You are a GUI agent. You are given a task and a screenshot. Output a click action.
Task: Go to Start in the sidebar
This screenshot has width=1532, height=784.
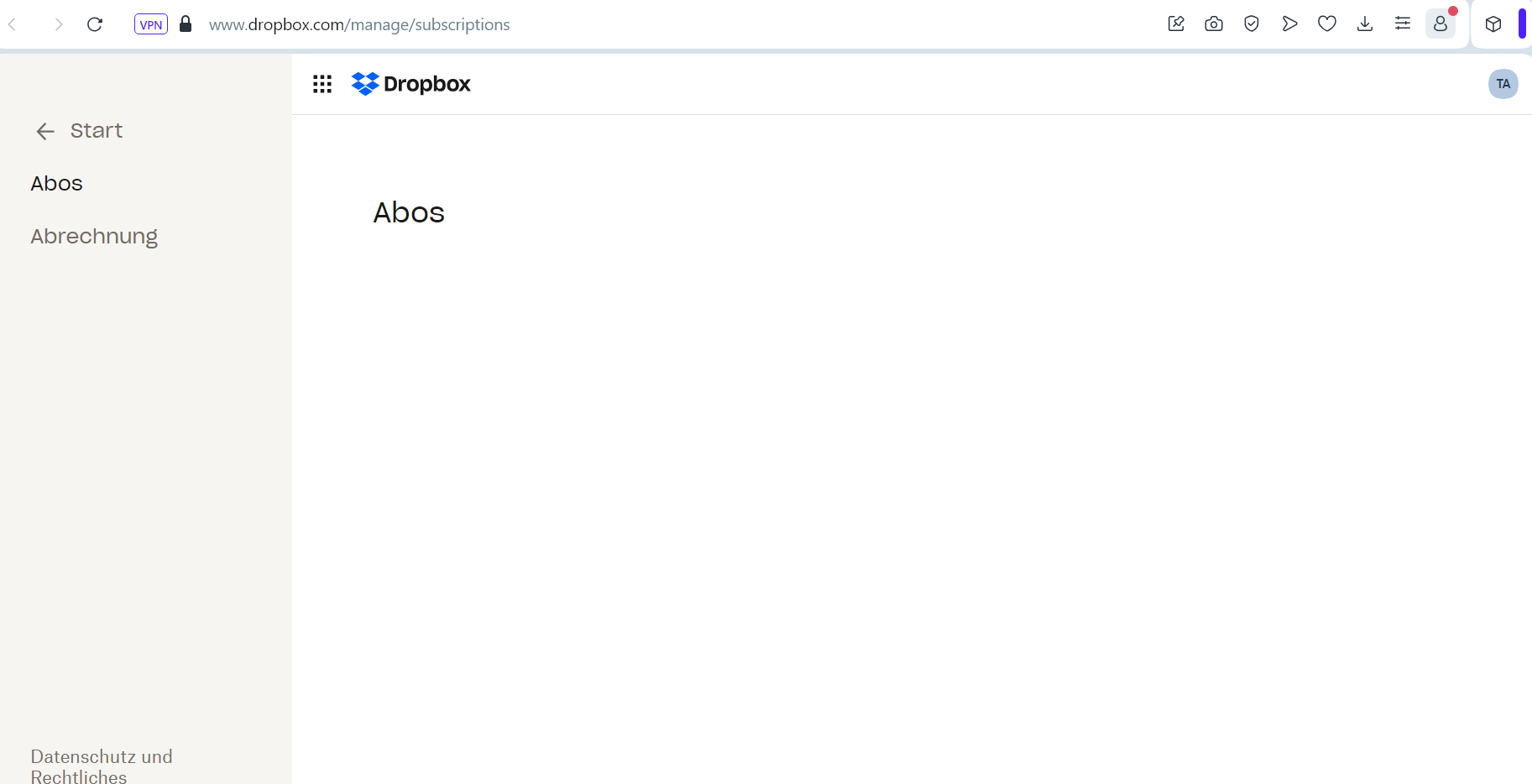coord(97,131)
